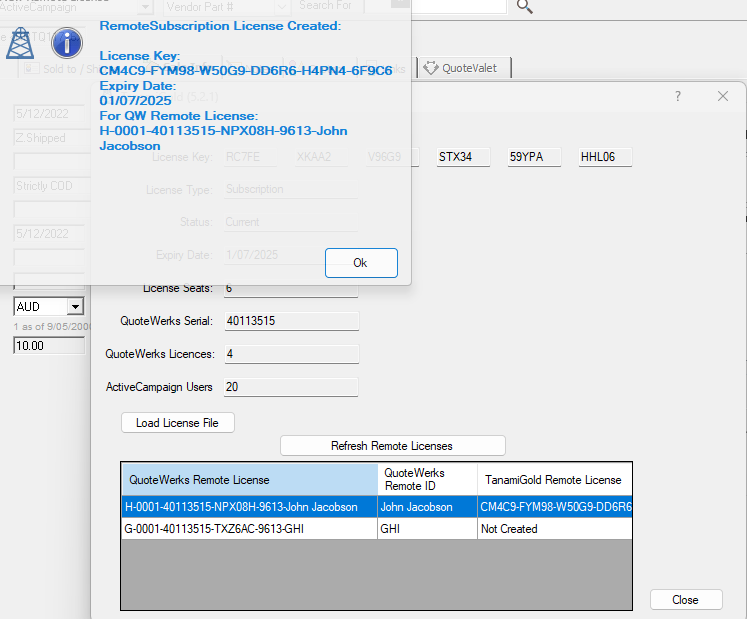
Task: Select the John Jacobson license row
Action: [250, 507]
